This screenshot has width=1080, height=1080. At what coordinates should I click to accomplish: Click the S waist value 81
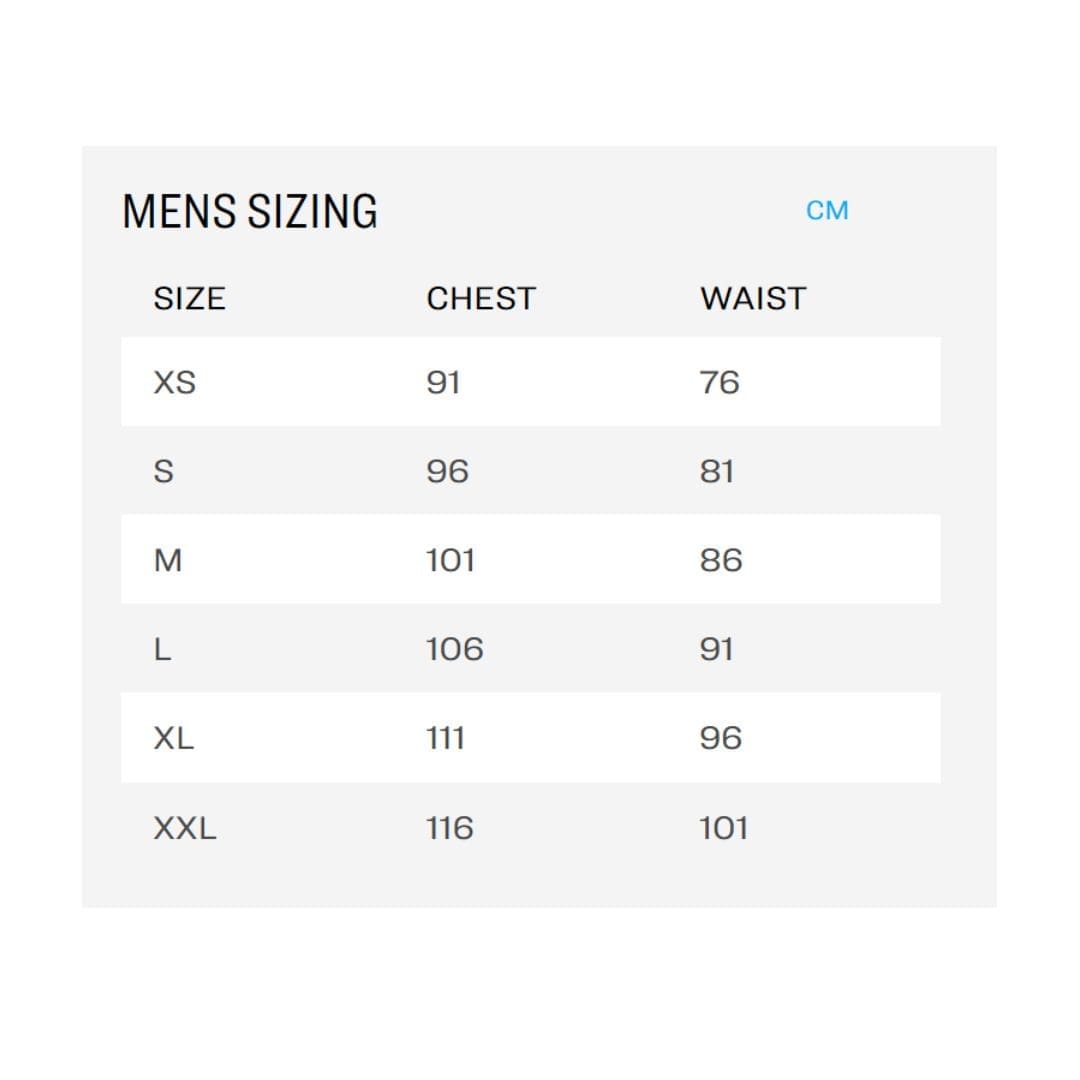click(x=717, y=471)
